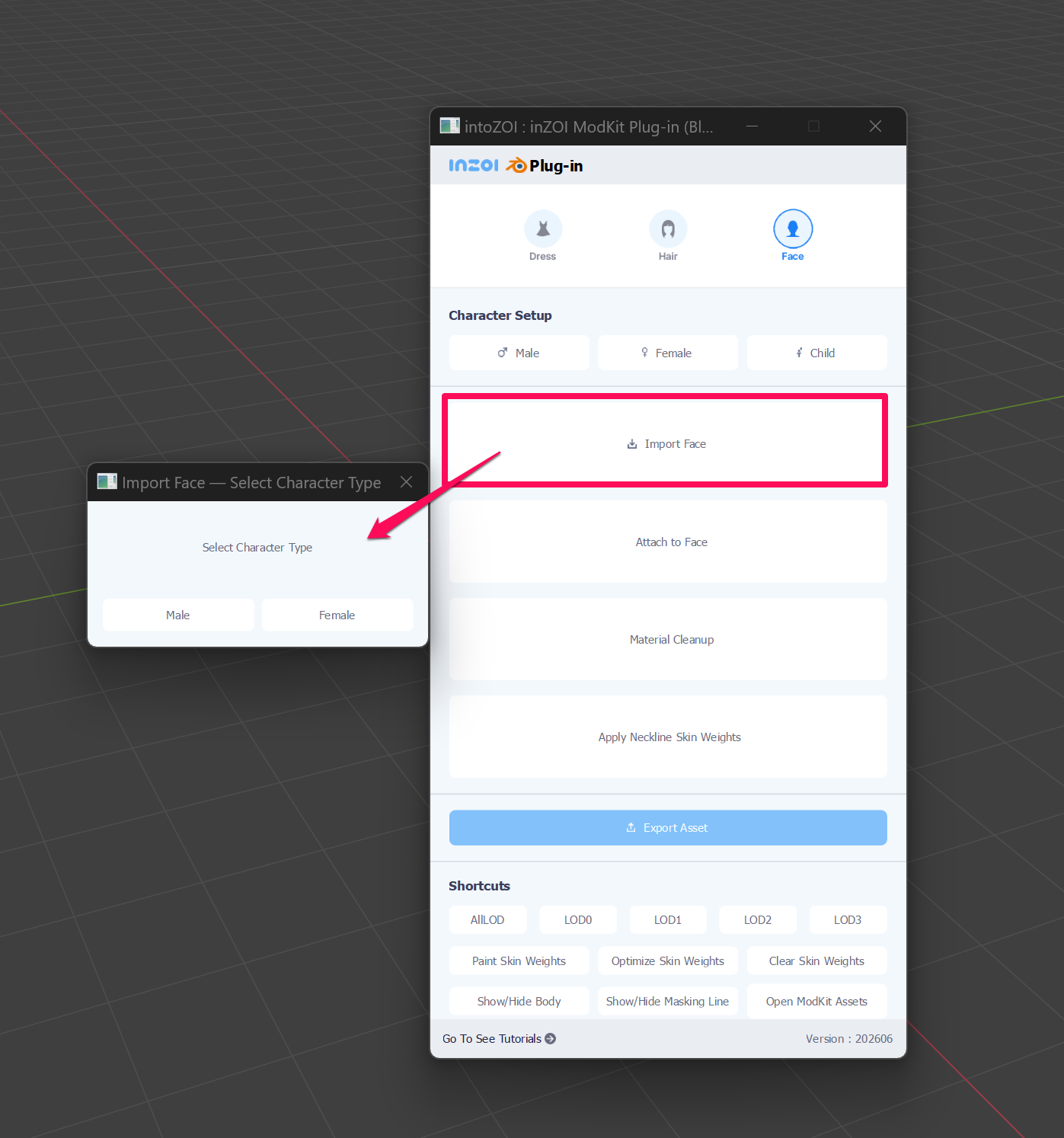1064x1138 pixels.
Task: Choose Child in Character Setup
Action: (816, 353)
